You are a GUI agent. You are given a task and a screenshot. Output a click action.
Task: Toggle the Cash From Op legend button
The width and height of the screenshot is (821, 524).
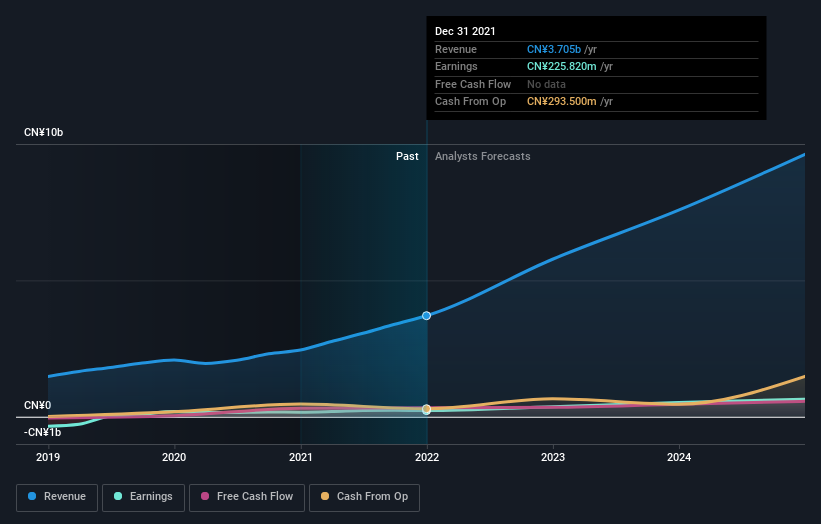(x=364, y=497)
